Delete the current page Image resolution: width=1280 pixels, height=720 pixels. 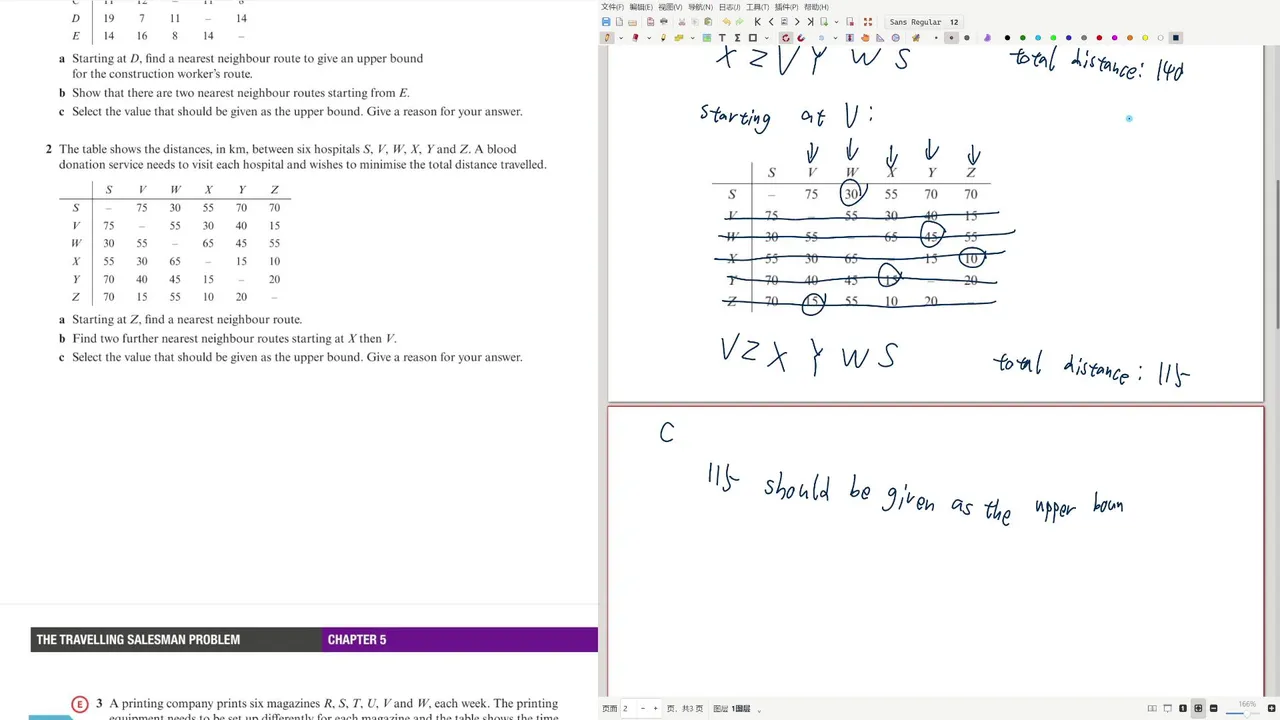click(850, 22)
